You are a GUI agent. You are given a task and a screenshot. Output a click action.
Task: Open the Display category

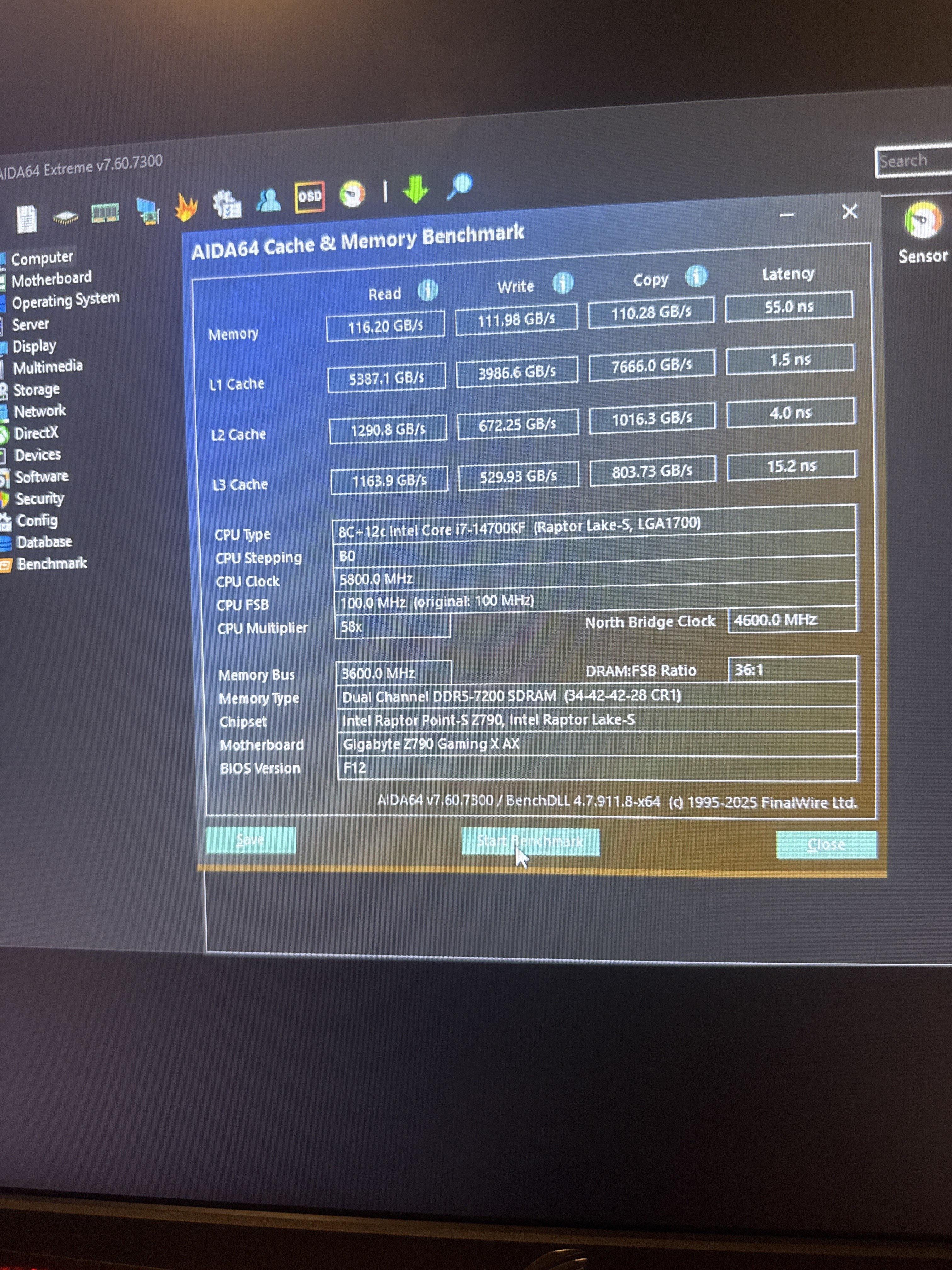tap(34, 347)
